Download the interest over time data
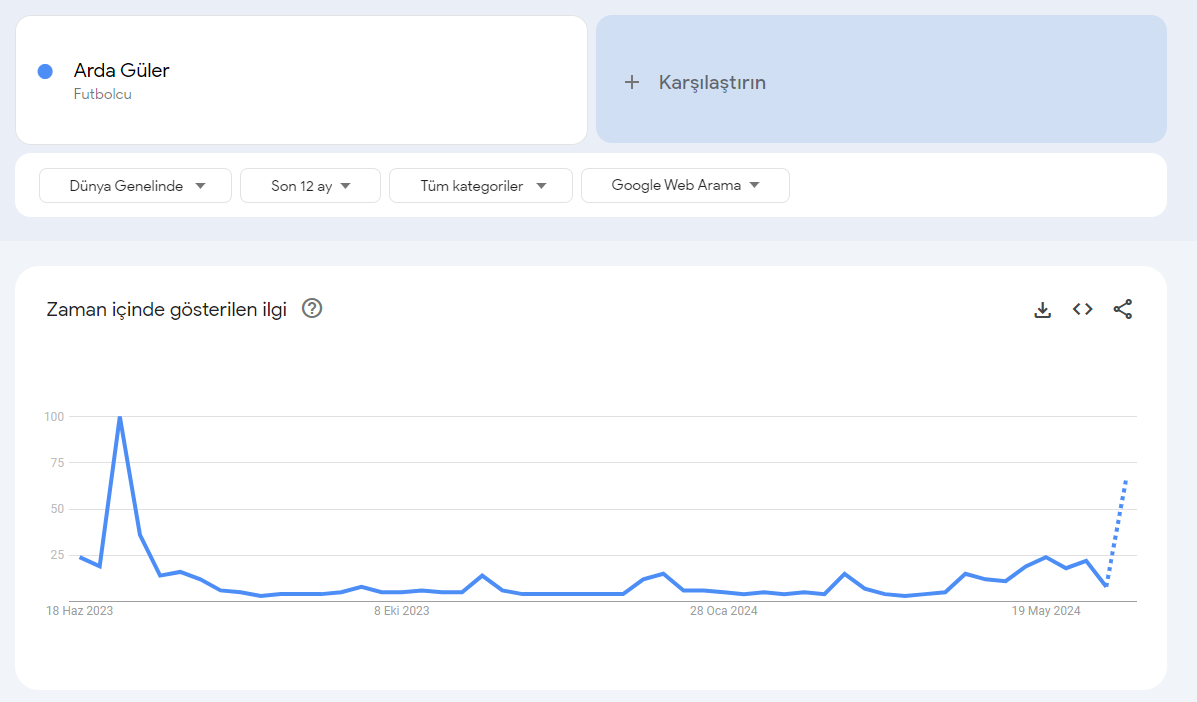The height and width of the screenshot is (702, 1197). click(1042, 309)
